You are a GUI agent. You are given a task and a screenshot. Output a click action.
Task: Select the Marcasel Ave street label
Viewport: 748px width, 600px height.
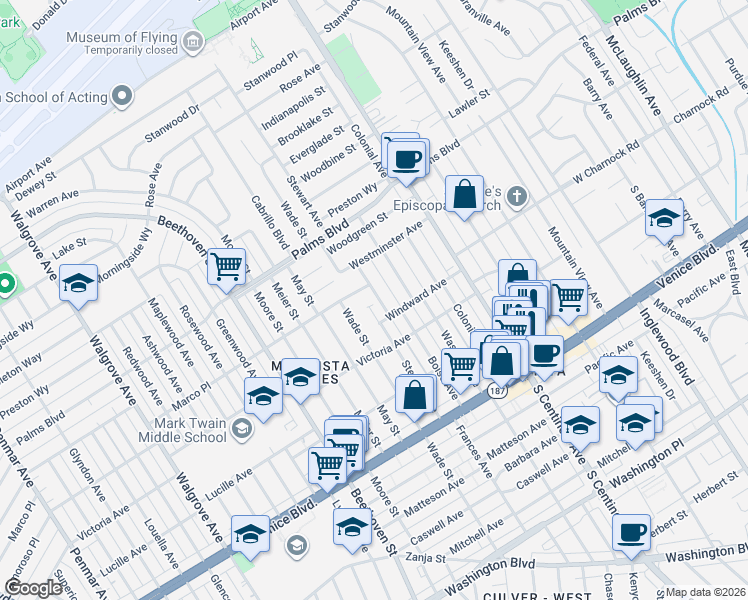point(681,321)
